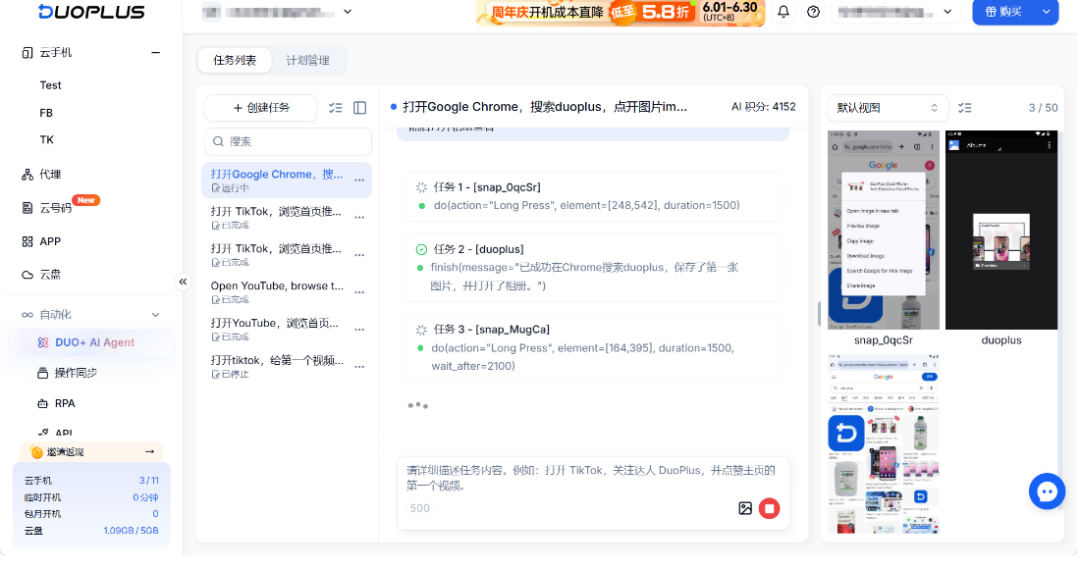Open the duoplus phone thumbnail

coord(1001,230)
